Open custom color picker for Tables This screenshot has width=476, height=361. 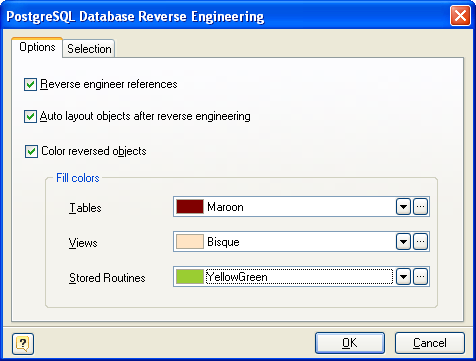(x=421, y=207)
